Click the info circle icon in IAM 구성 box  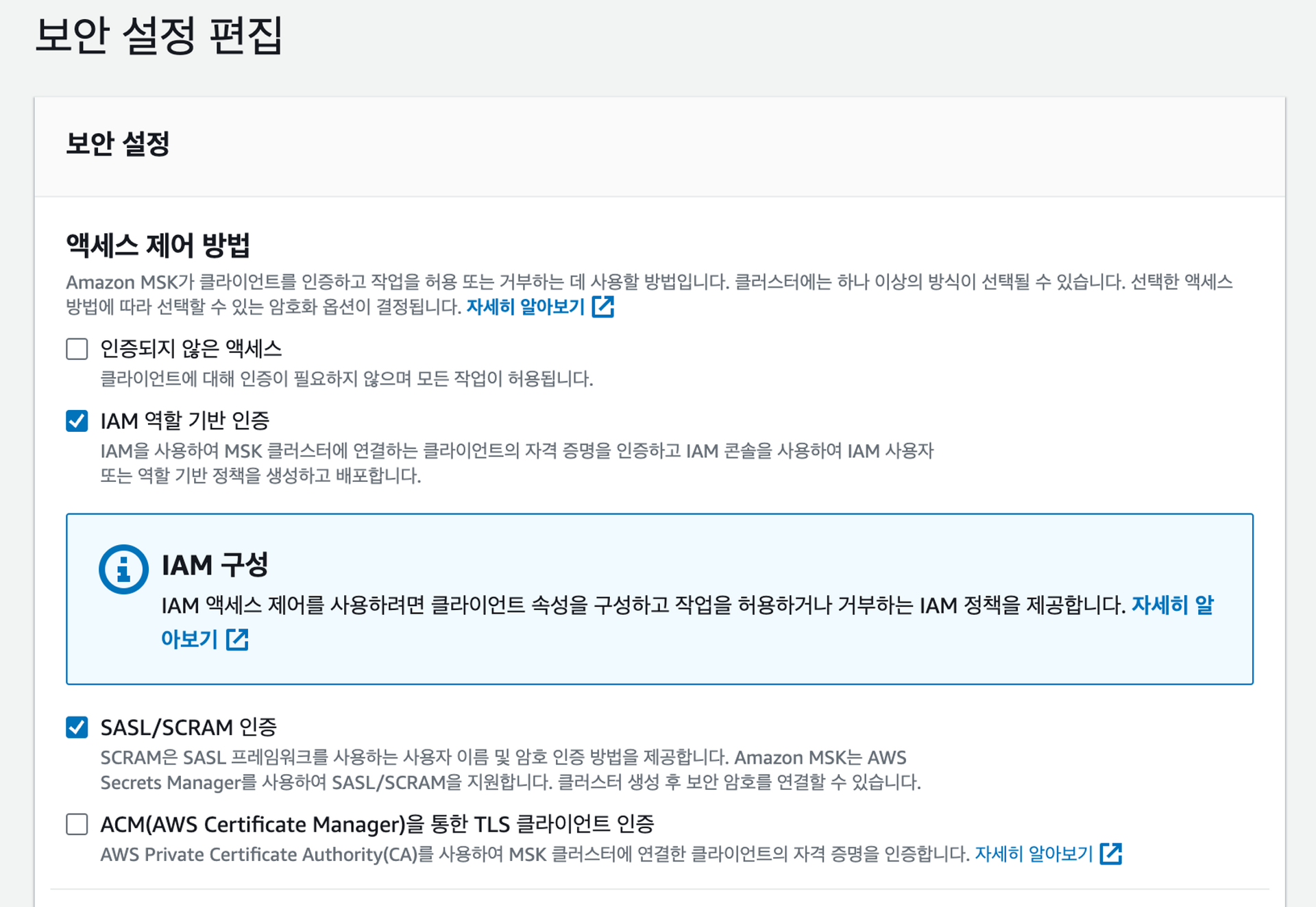pyautogui.click(x=123, y=569)
